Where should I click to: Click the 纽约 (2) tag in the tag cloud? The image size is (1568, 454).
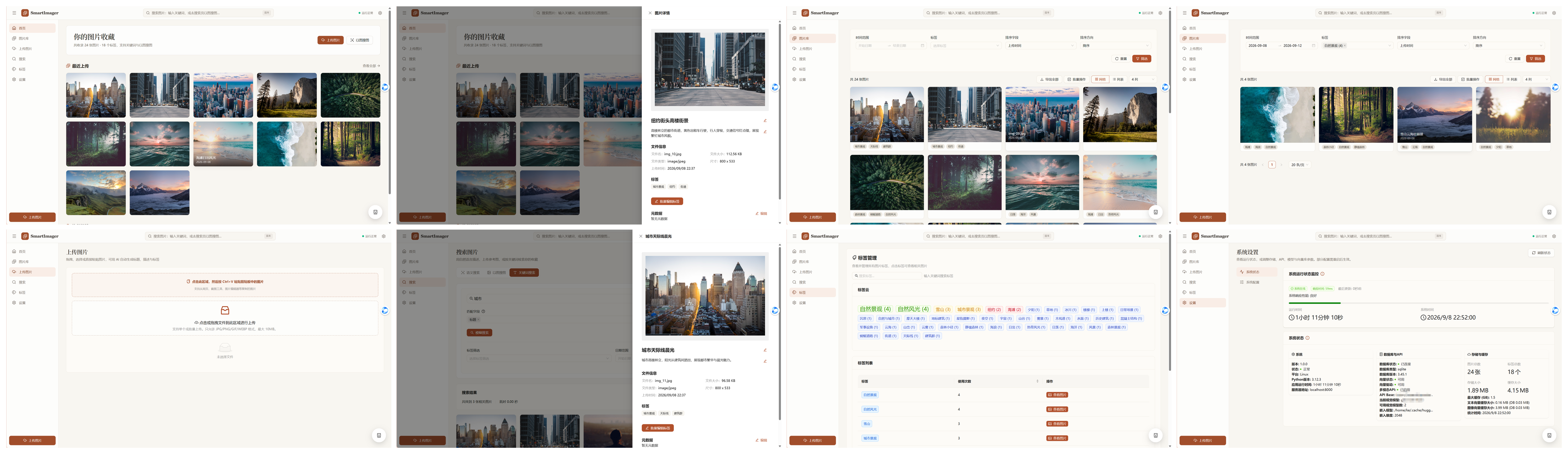click(994, 310)
